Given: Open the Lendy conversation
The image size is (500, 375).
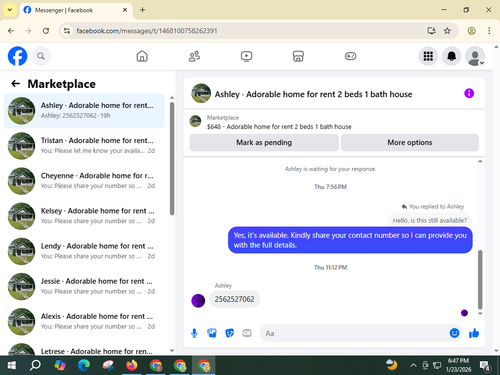Looking at the screenshot, I should click(84, 251).
